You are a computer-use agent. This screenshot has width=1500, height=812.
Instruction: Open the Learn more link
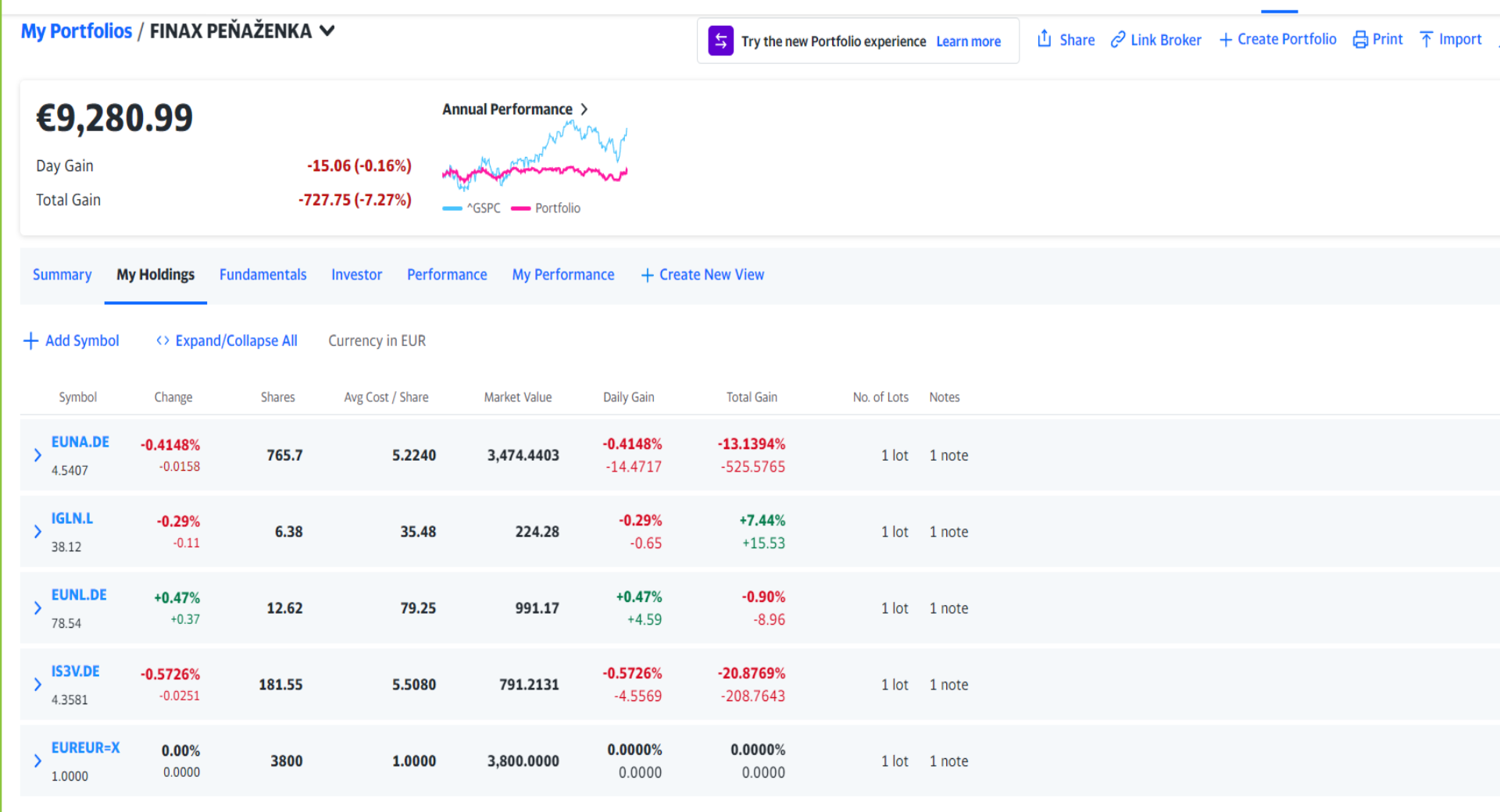click(968, 41)
